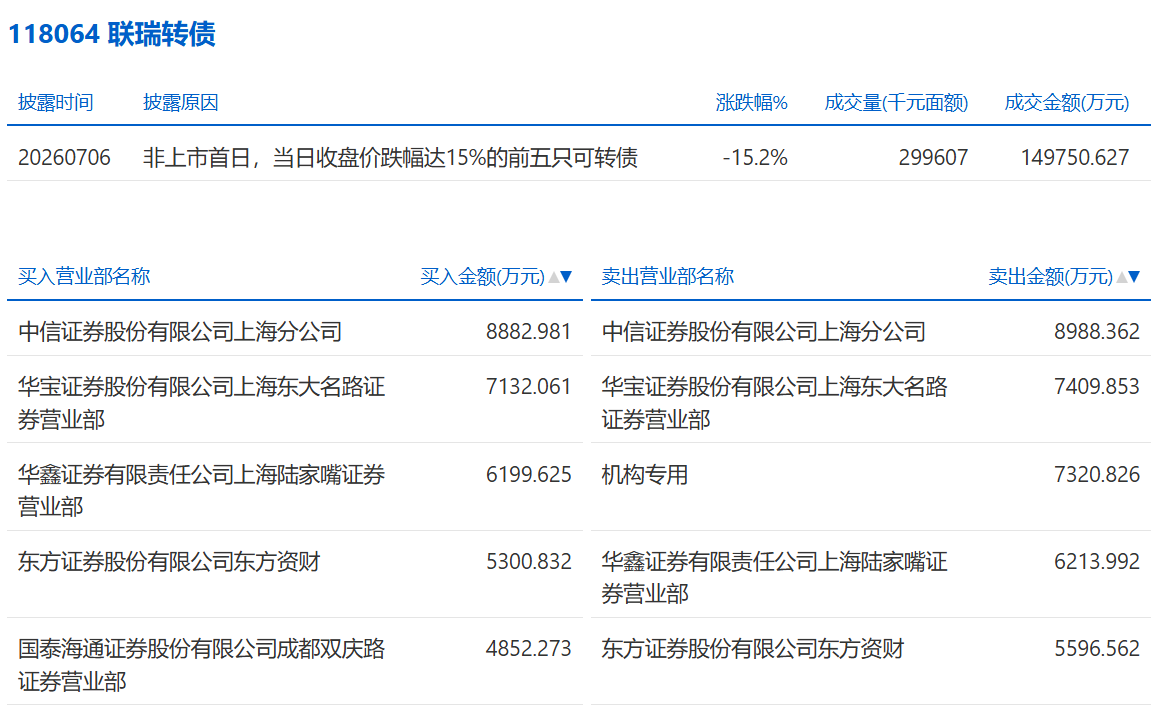
Task: Click the 涨跌幅% column header
Action: tap(751, 102)
